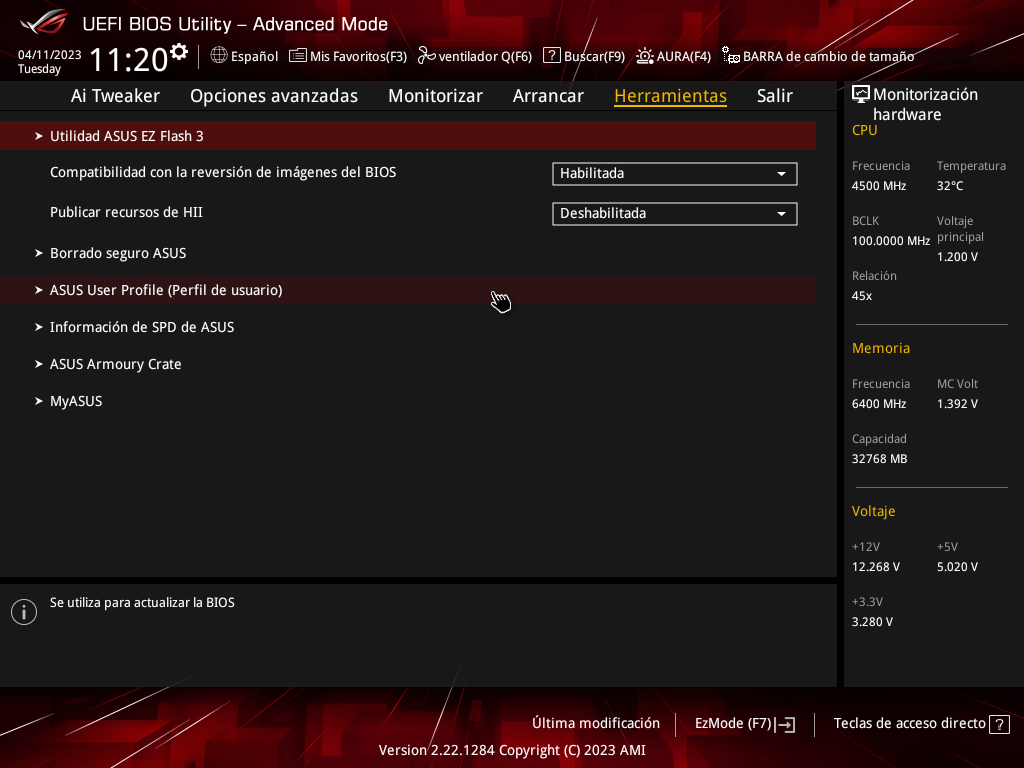Click Última modificación button
Screen dimensions: 1024x768
pyautogui.click(x=596, y=724)
